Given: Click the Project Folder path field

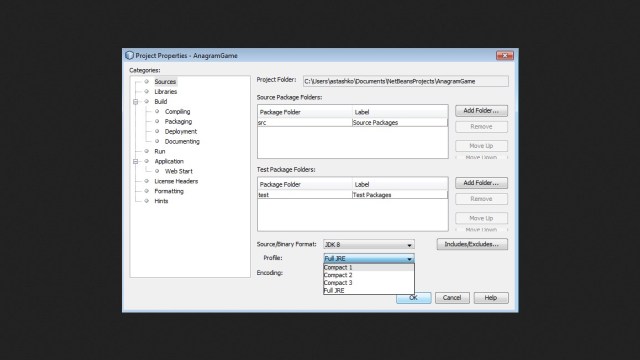Looking at the screenshot, I should pyautogui.click(x=406, y=81).
